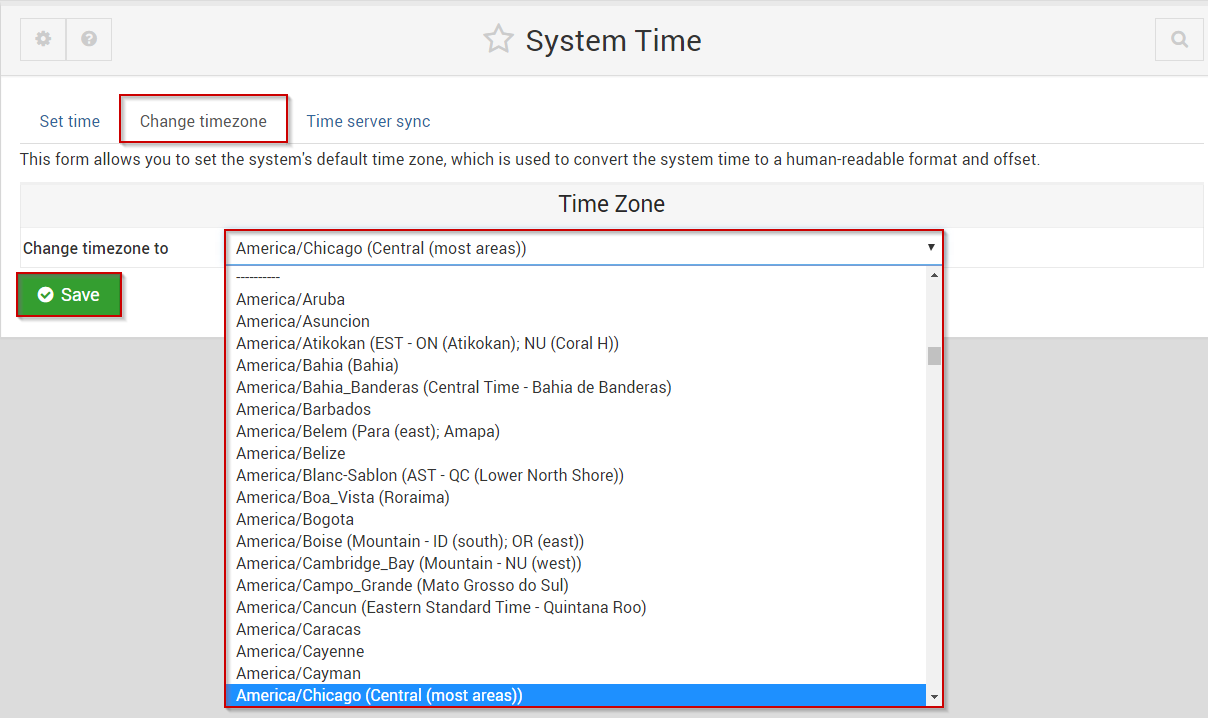Viewport: 1208px width, 718px height.
Task: Choose America/Aruba from the list
Action: click(x=577, y=299)
